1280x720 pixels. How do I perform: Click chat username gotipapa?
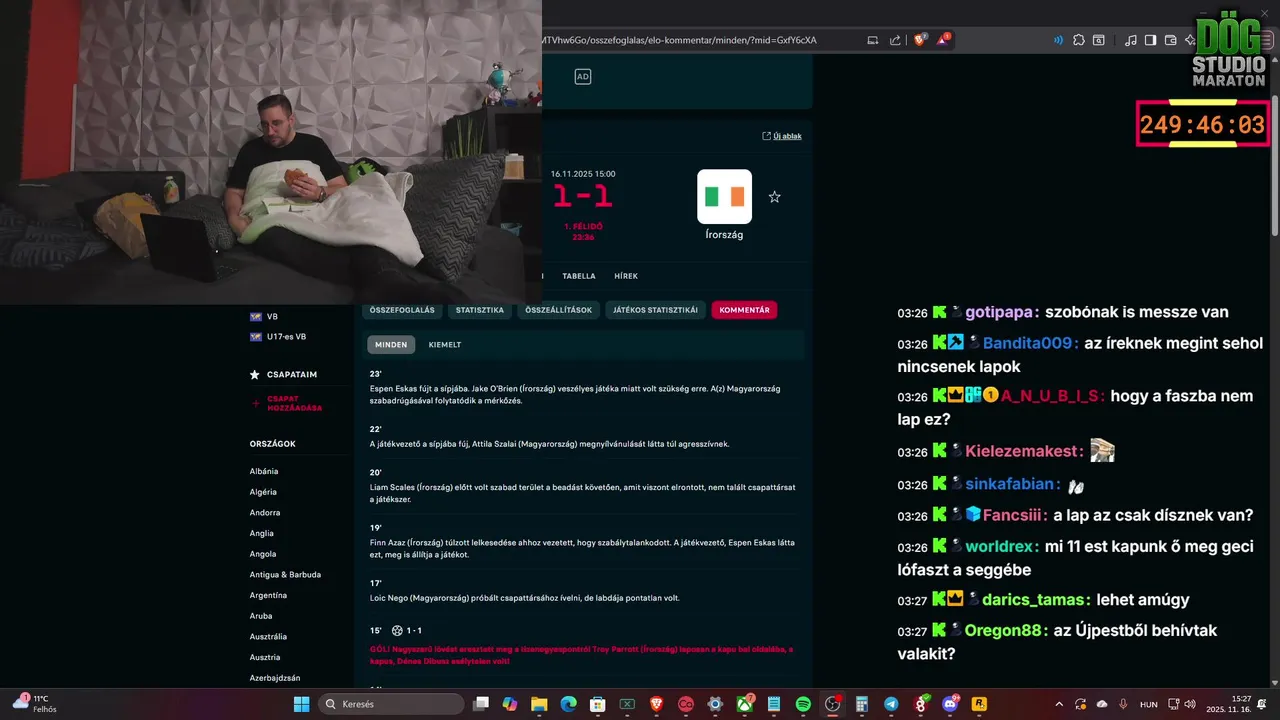click(x=998, y=312)
